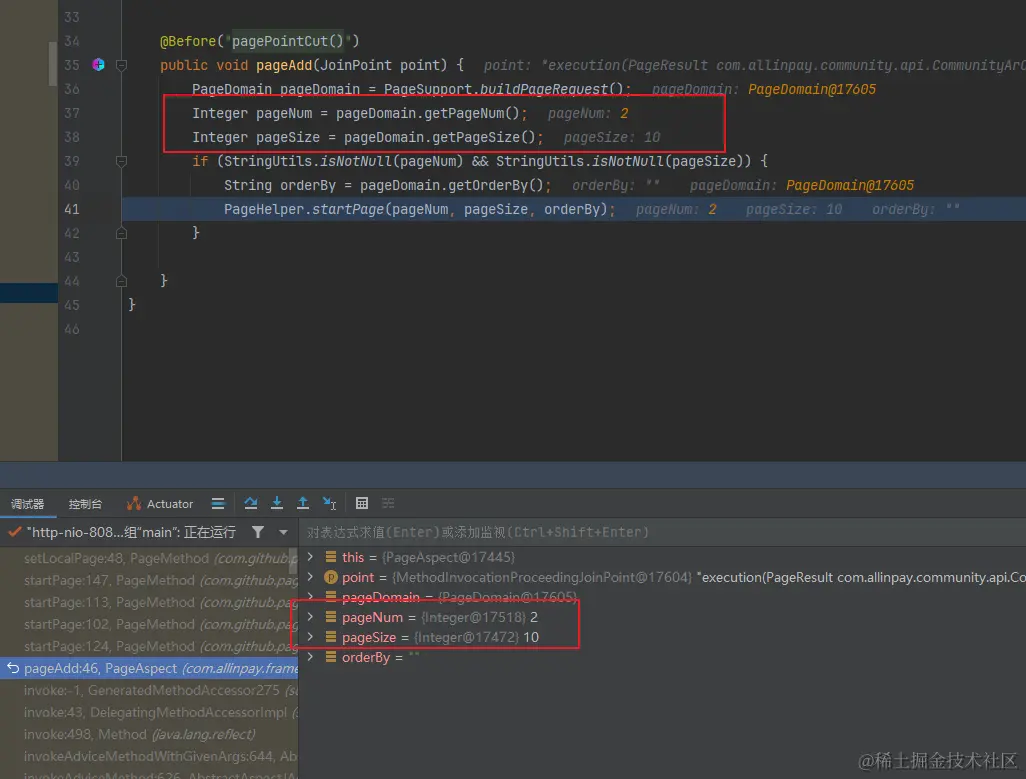Select the startPage:113 PageMethod stack frame

pos(149,602)
